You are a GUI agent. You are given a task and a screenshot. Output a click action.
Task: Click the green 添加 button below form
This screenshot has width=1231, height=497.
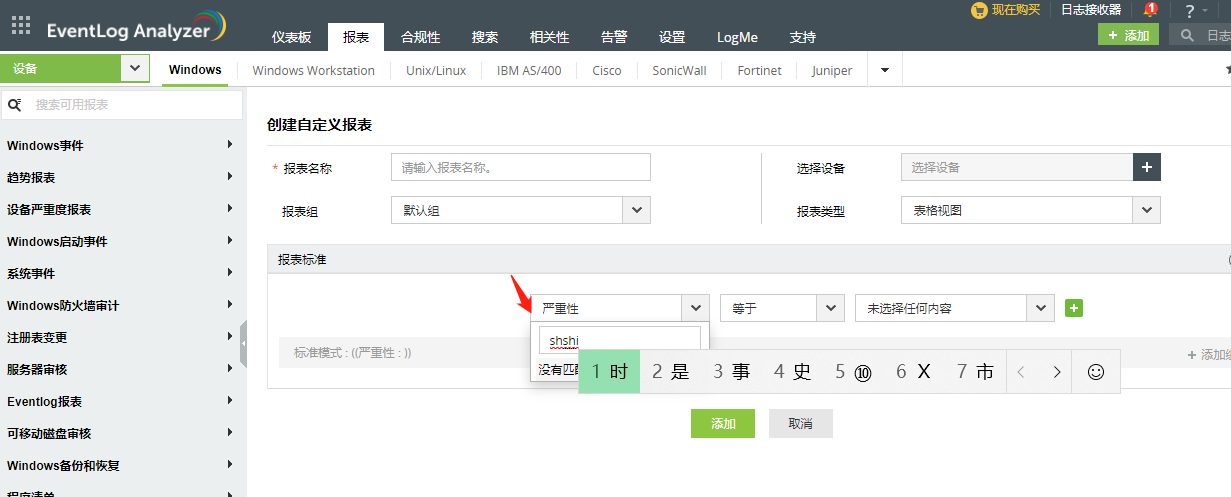point(722,423)
